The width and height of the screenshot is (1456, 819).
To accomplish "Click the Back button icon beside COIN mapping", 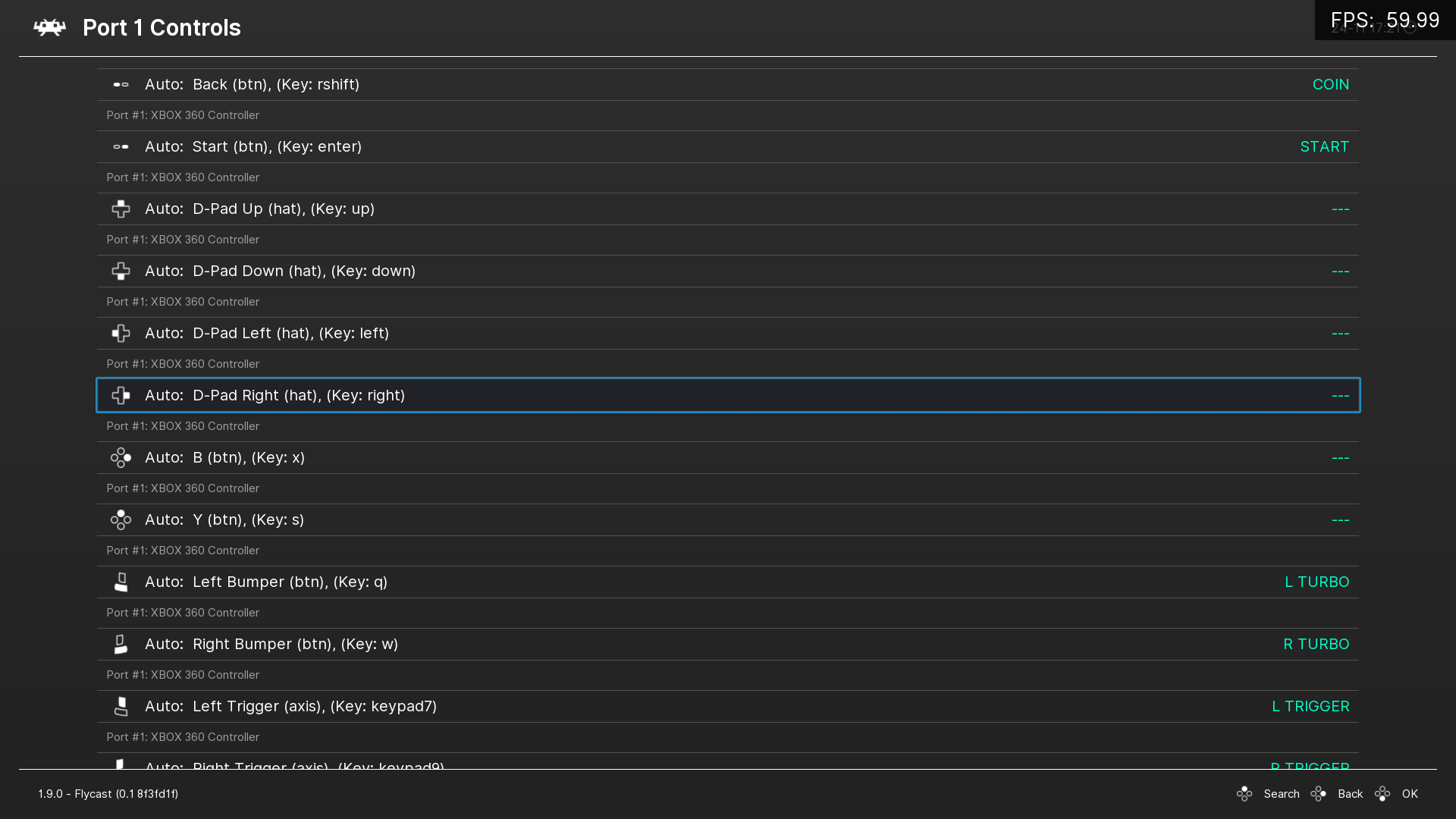I will pyautogui.click(x=121, y=84).
